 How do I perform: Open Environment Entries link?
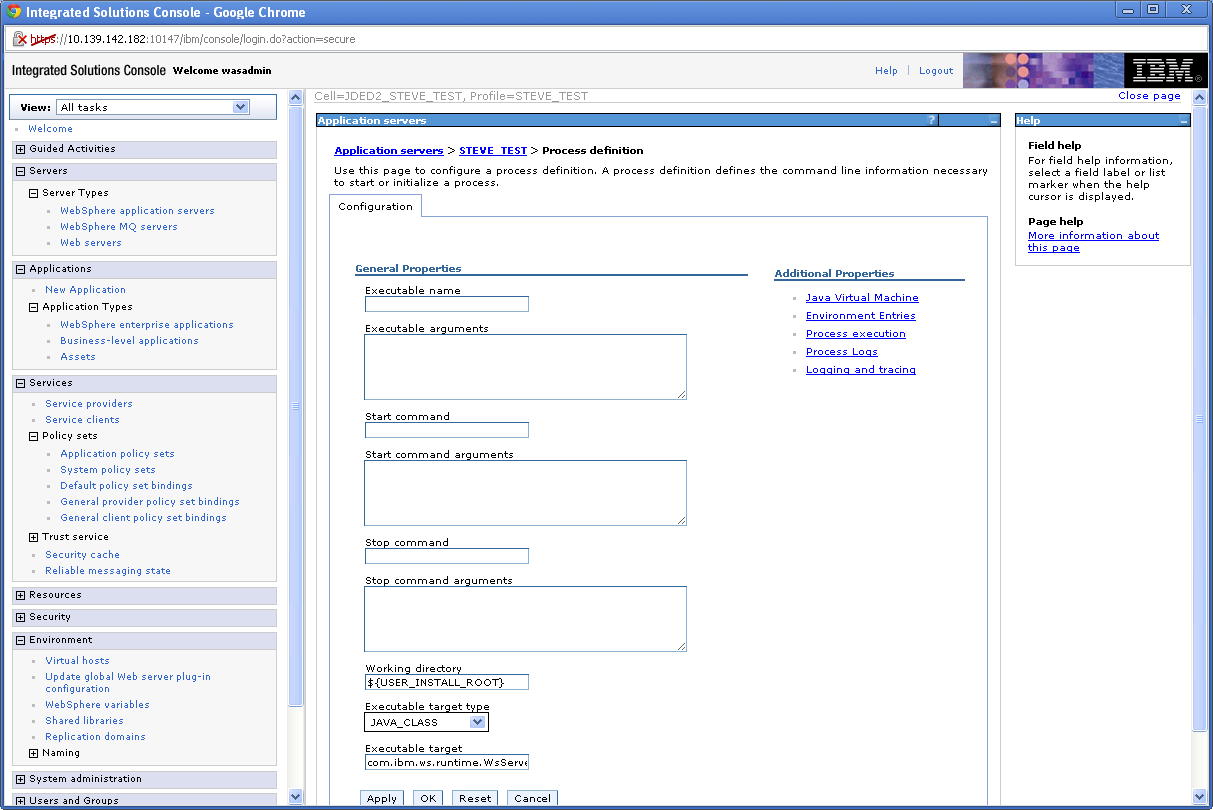(x=860, y=316)
